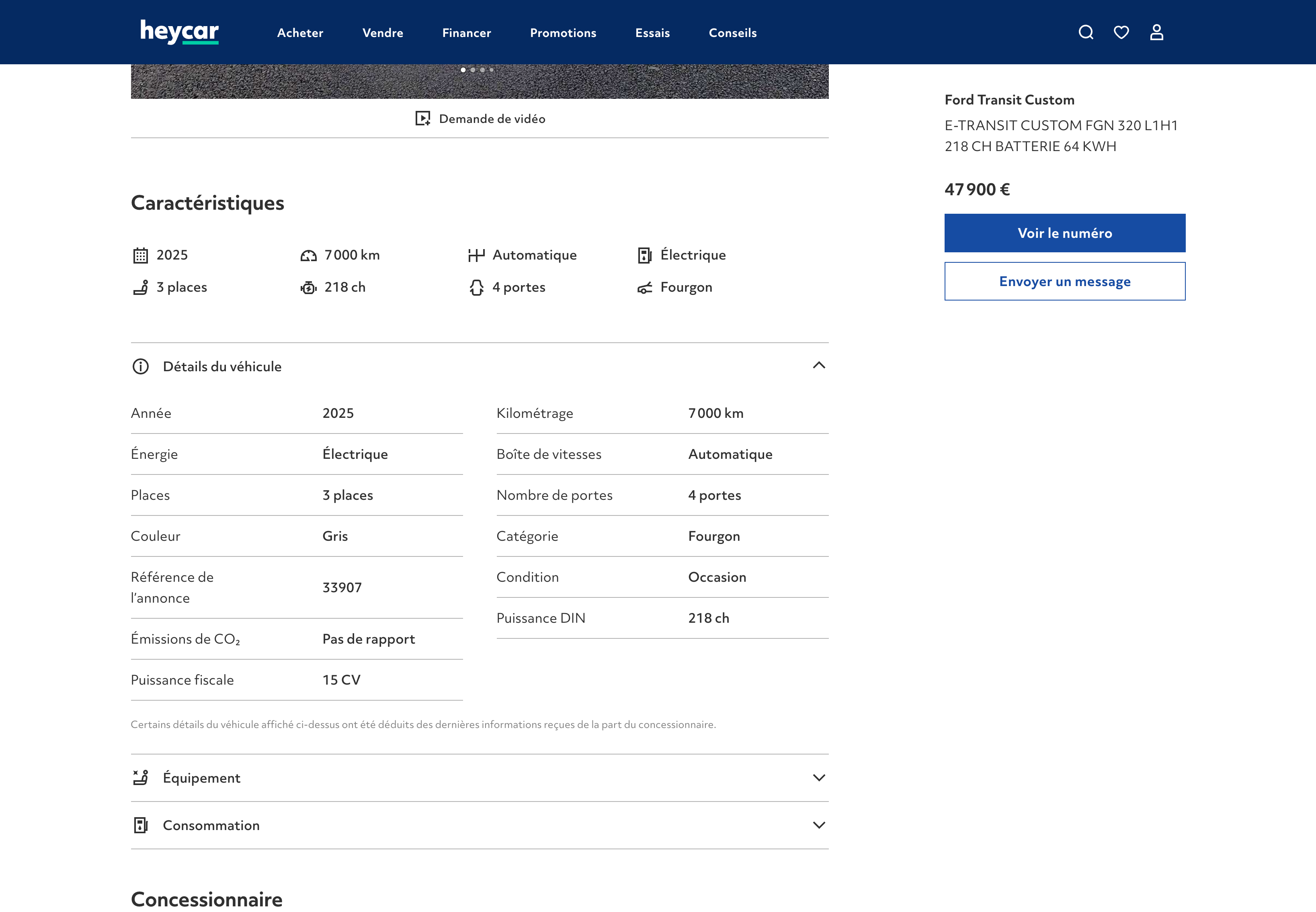Click the video request play icon
The width and height of the screenshot is (1316, 912).
[x=422, y=118]
